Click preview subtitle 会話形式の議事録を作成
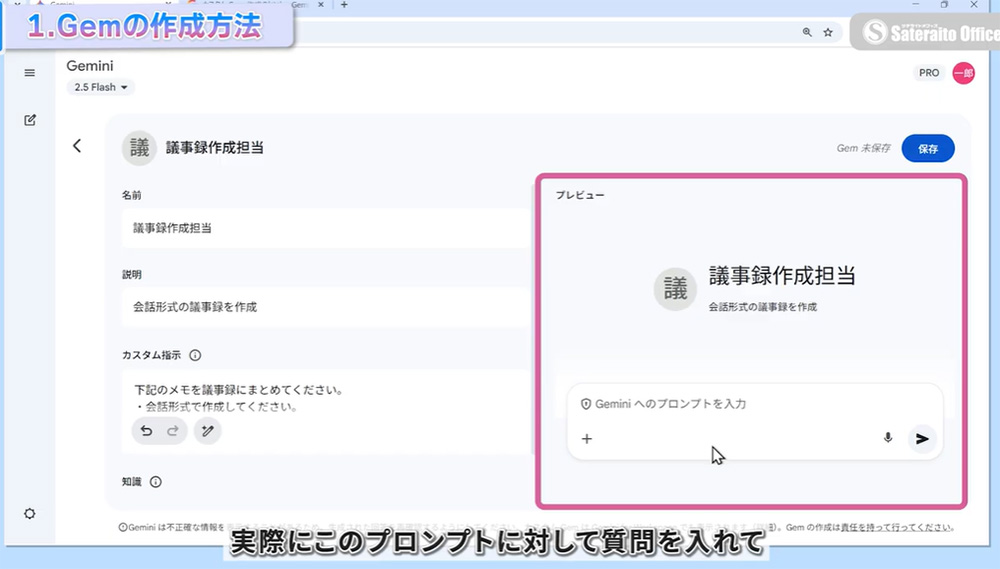 pyautogui.click(x=763, y=307)
